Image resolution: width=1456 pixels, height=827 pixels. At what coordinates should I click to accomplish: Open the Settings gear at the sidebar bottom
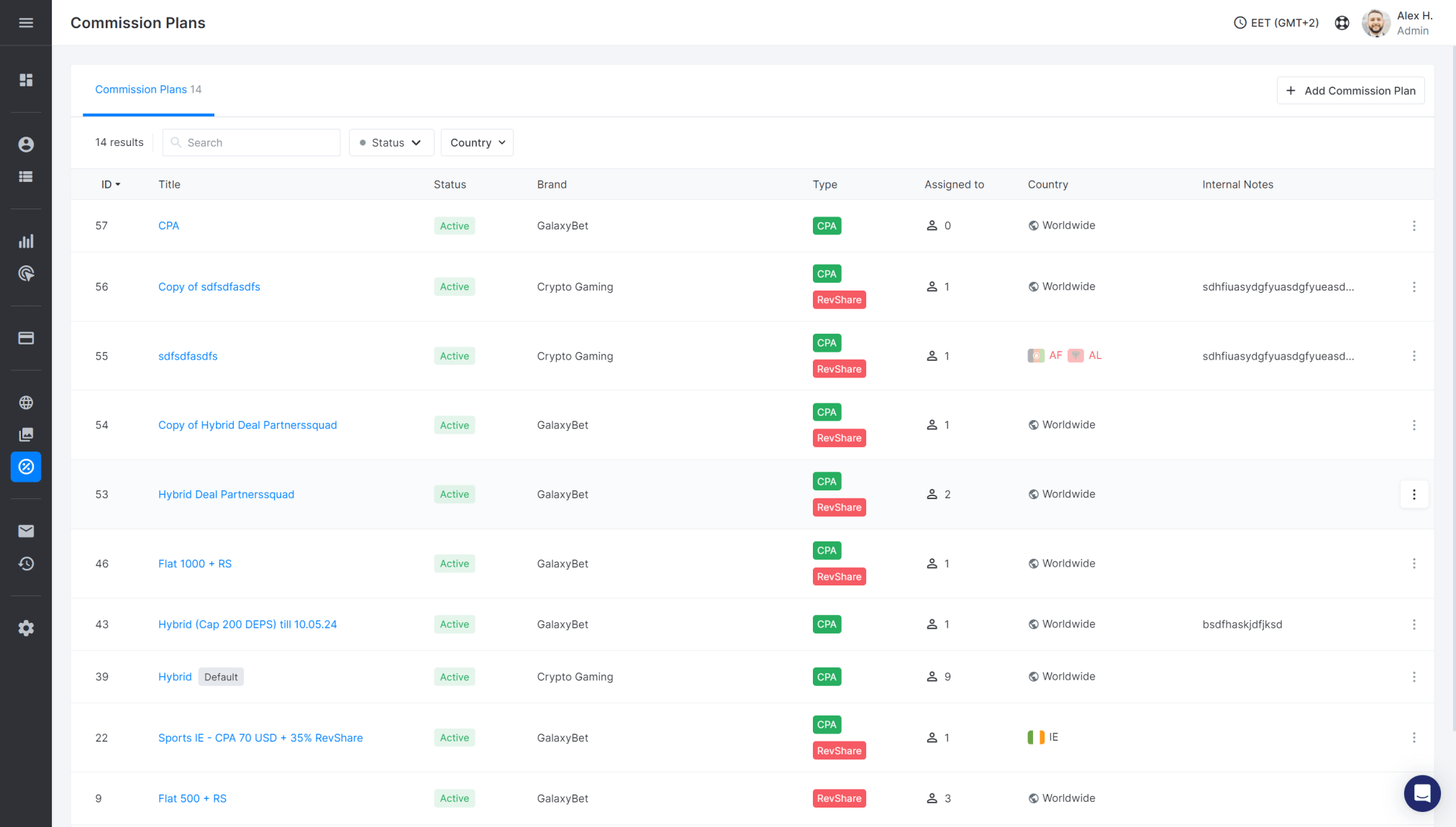pyautogui.click(x=26, y=628)
